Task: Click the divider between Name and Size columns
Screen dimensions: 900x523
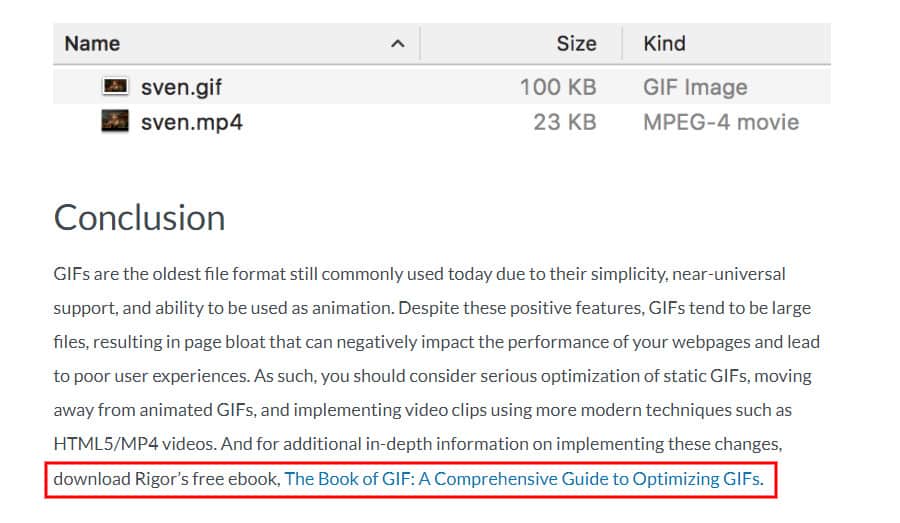Action: pos(420,44)
